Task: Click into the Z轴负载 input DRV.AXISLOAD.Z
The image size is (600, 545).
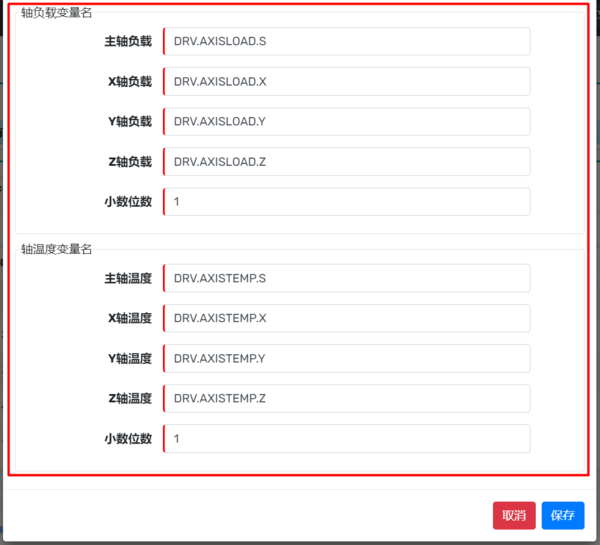Action: [346, 161]
